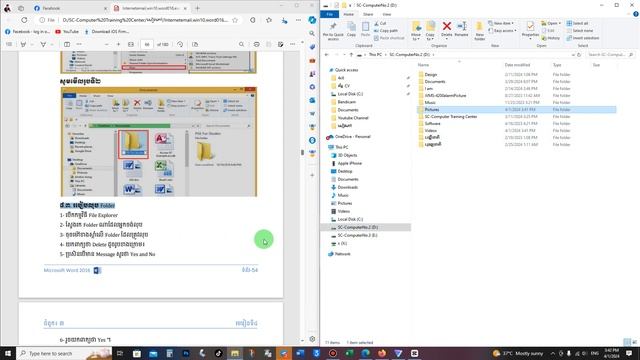640x360 pixels.
Task: Click the PDF zoom out minus button
Action: (x=107, y=44)
